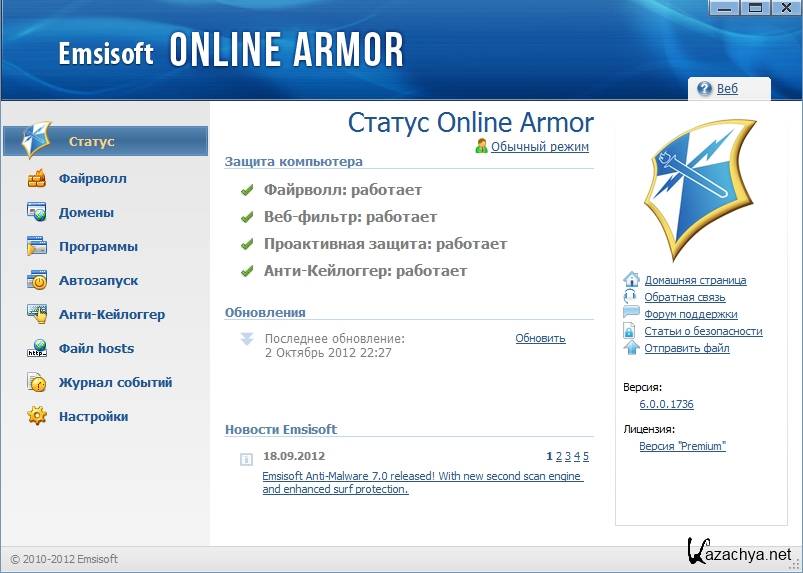Open Домашняя страница link
Viewport: 803px width, 573px height.
(695, 280)
